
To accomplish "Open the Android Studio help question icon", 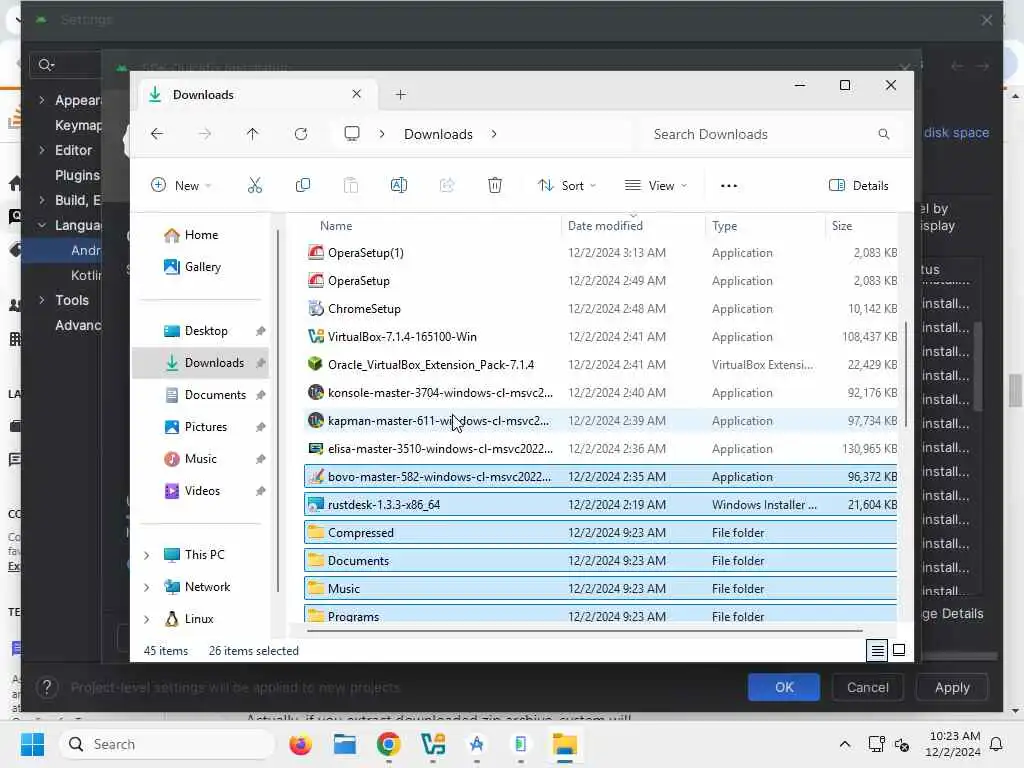I will (47, 687).
